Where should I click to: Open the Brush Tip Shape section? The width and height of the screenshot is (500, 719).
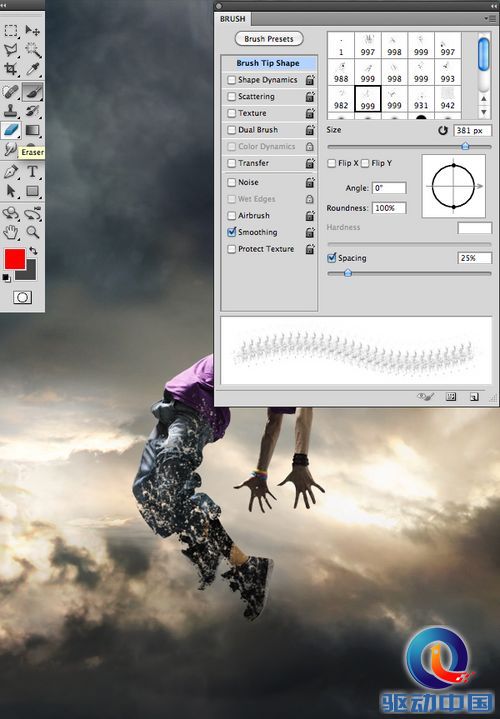tap(268, 63)
